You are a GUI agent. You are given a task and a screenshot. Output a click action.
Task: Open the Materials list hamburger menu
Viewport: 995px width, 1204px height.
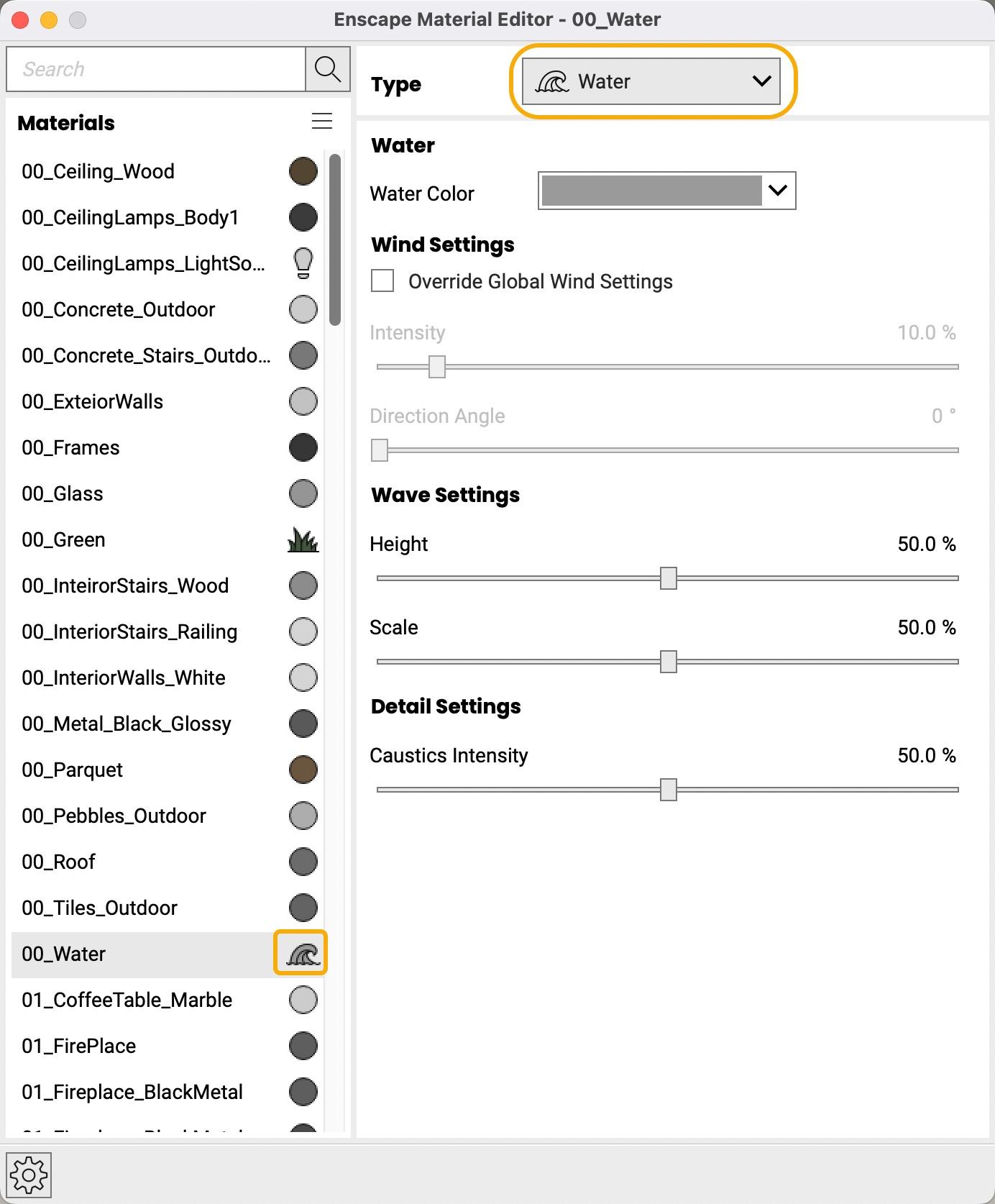coord(321,122)
